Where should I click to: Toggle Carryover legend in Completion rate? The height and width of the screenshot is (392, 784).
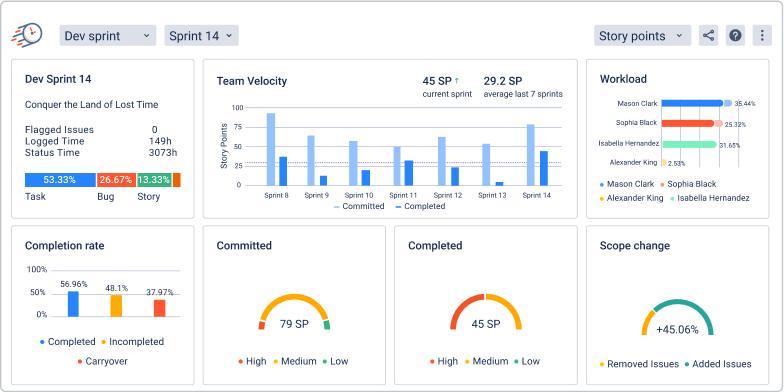point(102,361)
